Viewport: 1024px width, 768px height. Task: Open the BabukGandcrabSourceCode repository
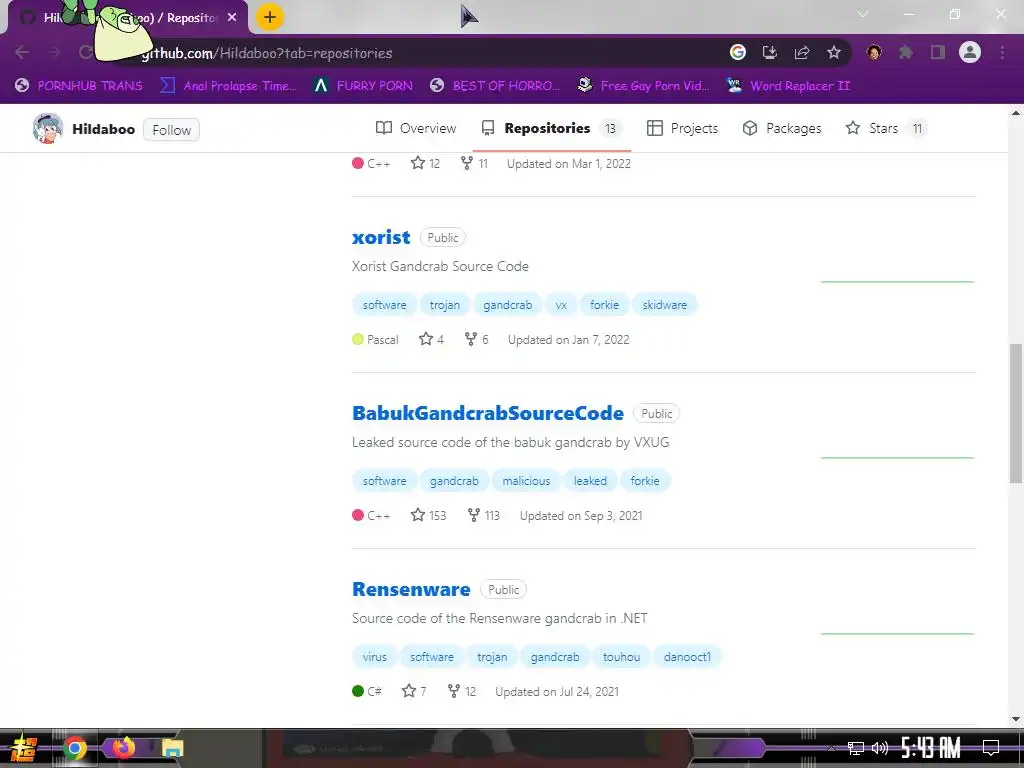point(488,413)
